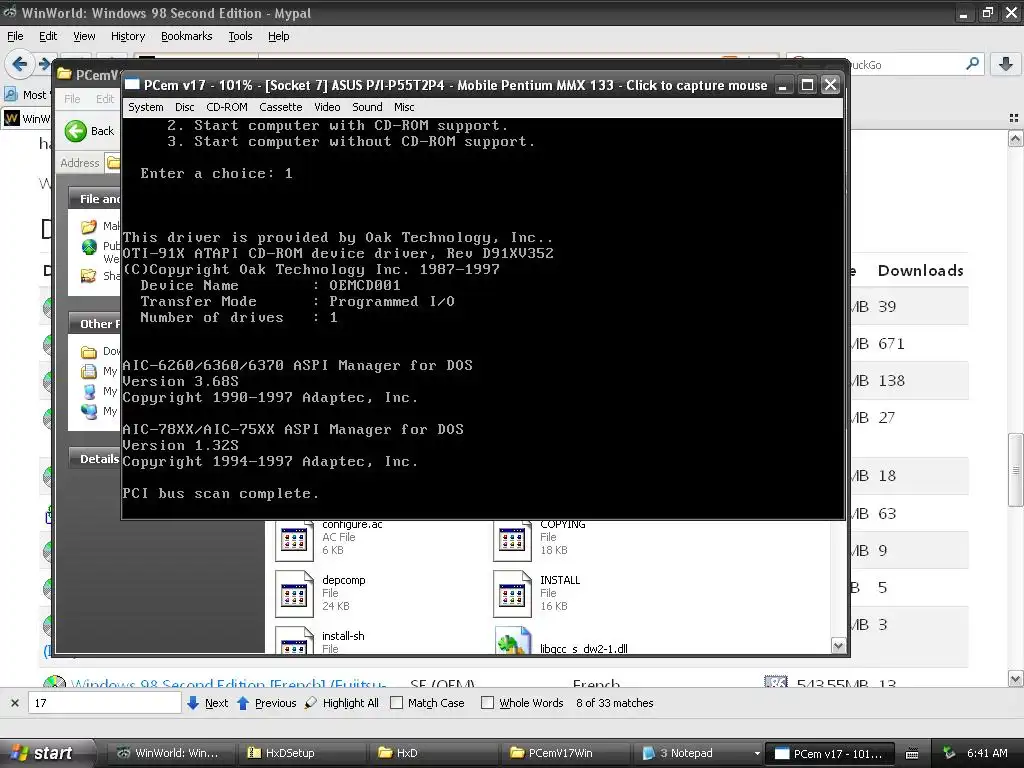Image resolution: width=1024 pixels, height=768 pixels.
Task: Click the PCem v17 taskbar button
Action: click(x=829, y=753)
